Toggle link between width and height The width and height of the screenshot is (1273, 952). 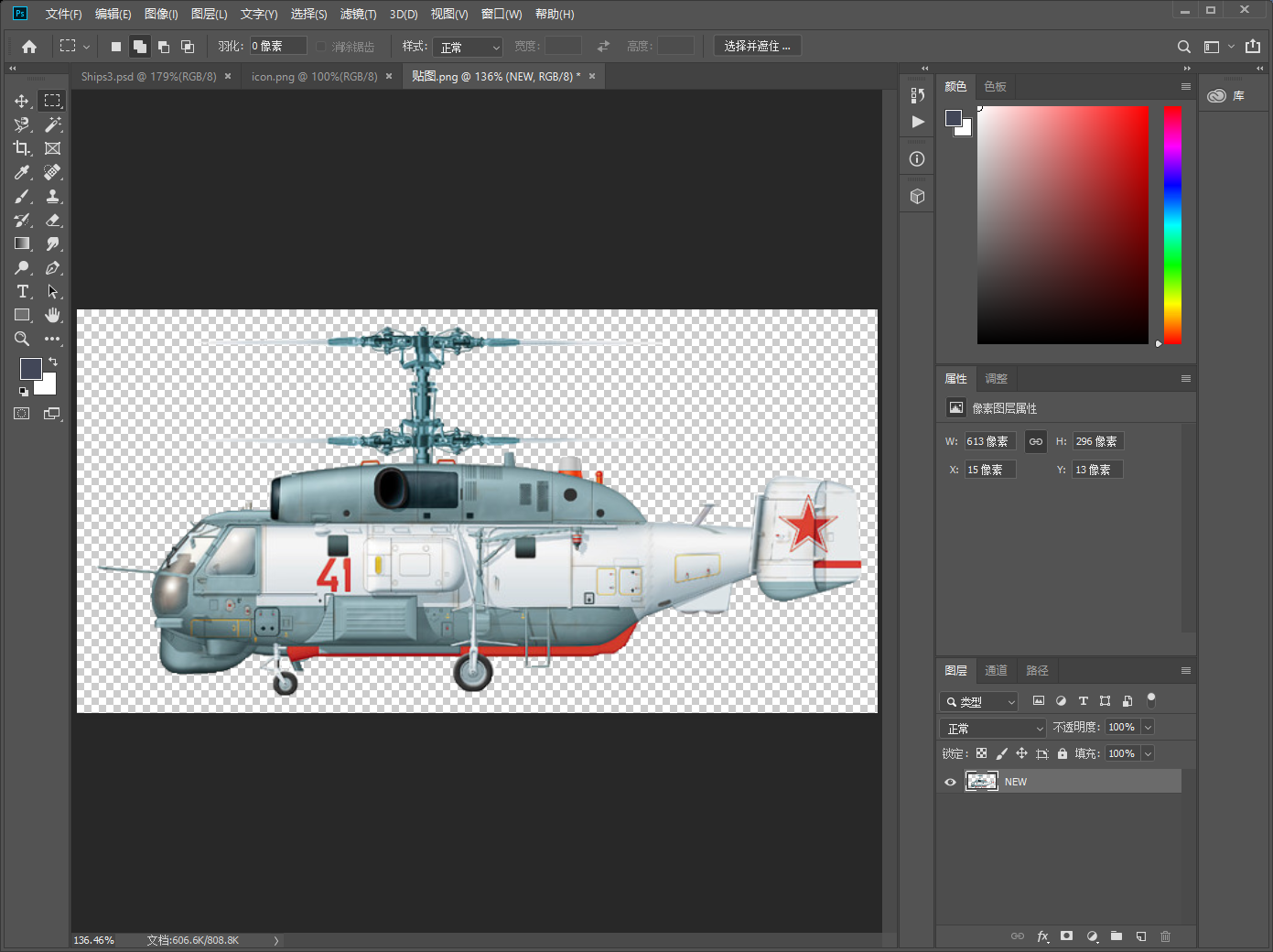click(x=1035, y=441)
